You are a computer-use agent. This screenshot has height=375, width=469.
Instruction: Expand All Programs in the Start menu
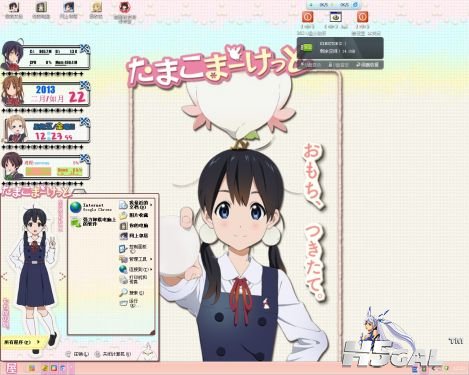[x=22, y=342]
